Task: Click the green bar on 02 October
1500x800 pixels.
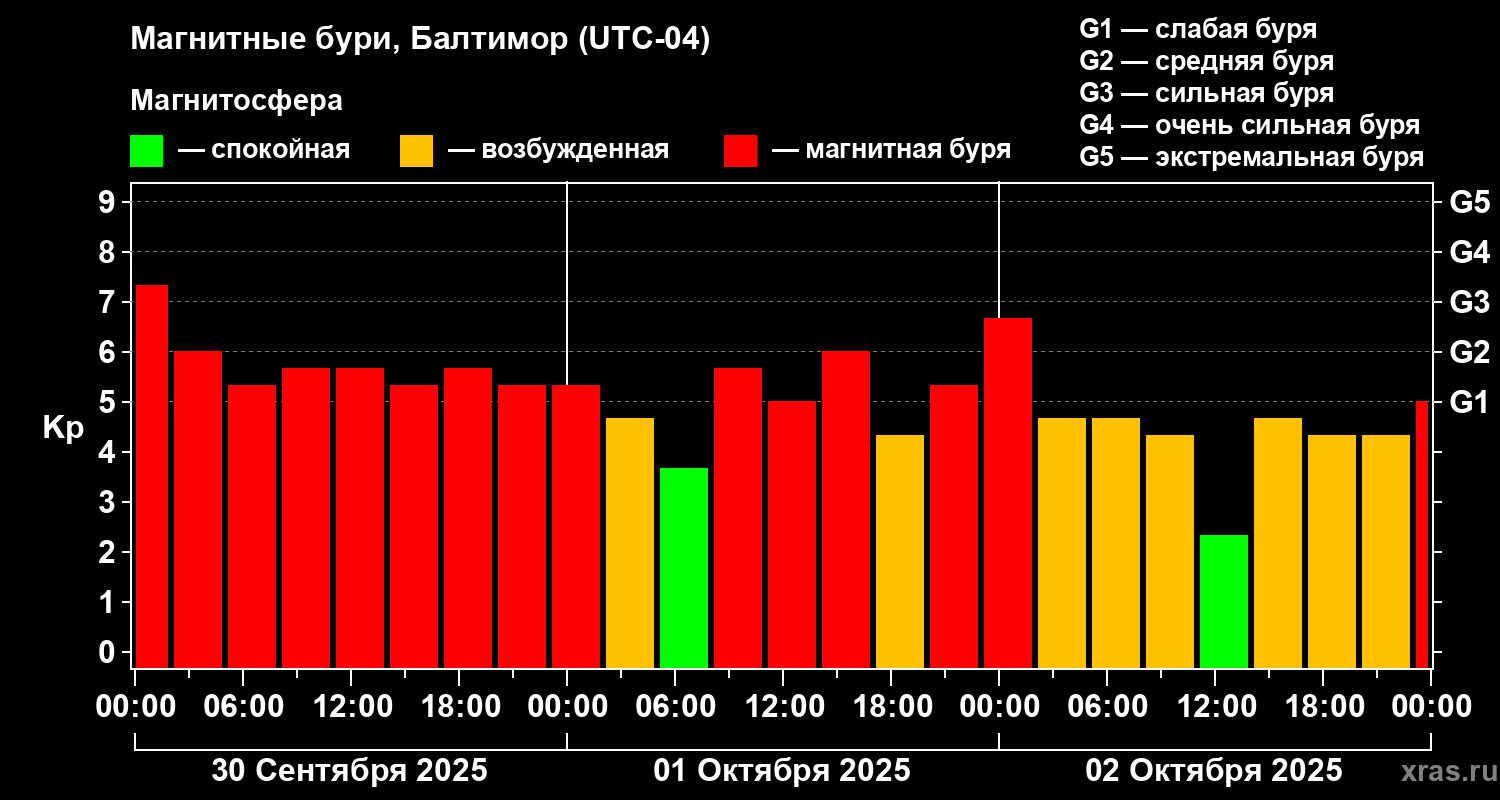Action: (x=1224, y=601)
